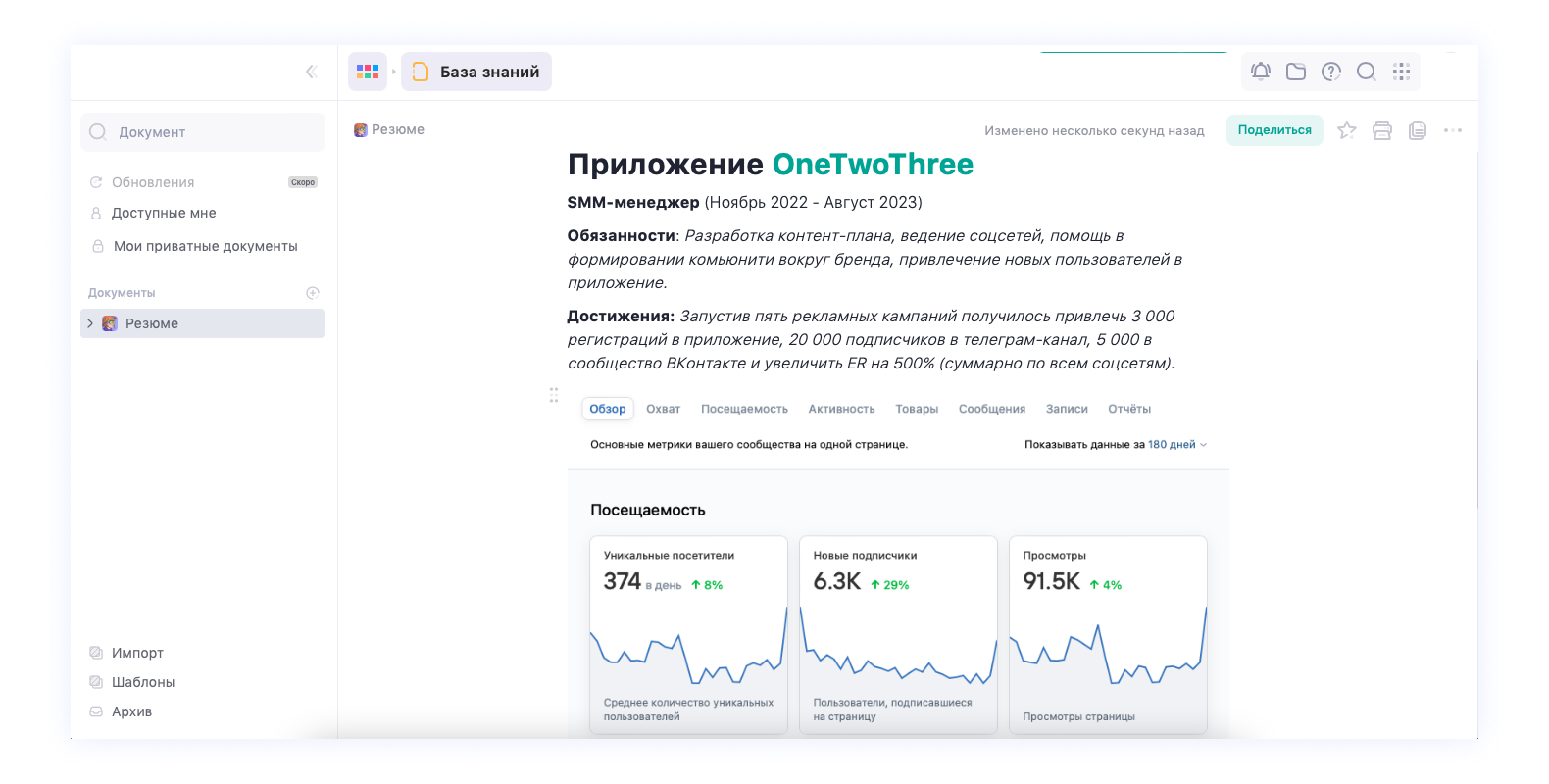Print the document using printer icon
The image size is (1549, 784).
(x=1382, y=130)
